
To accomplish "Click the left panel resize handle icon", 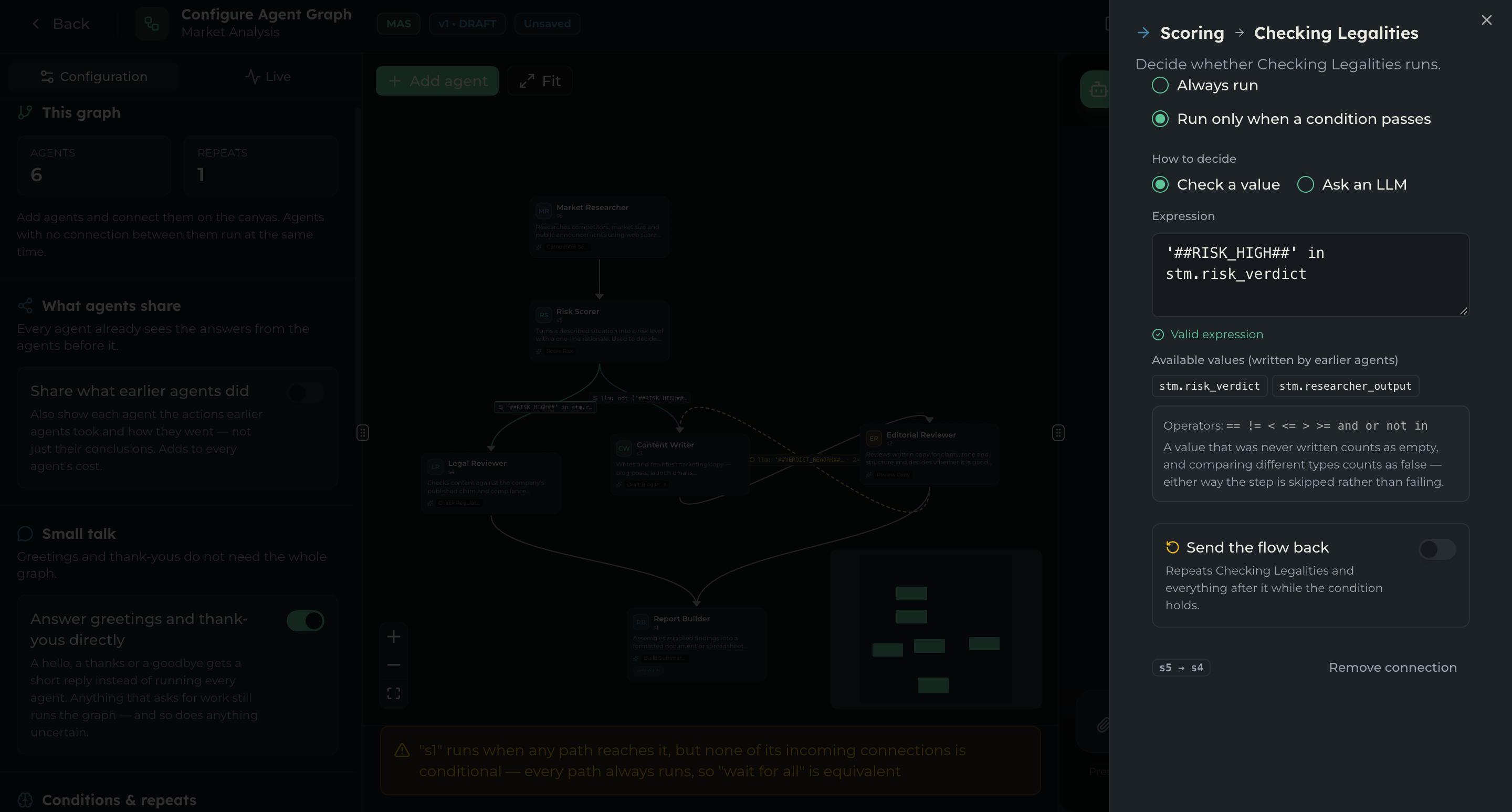I will [x=363, y=433].
